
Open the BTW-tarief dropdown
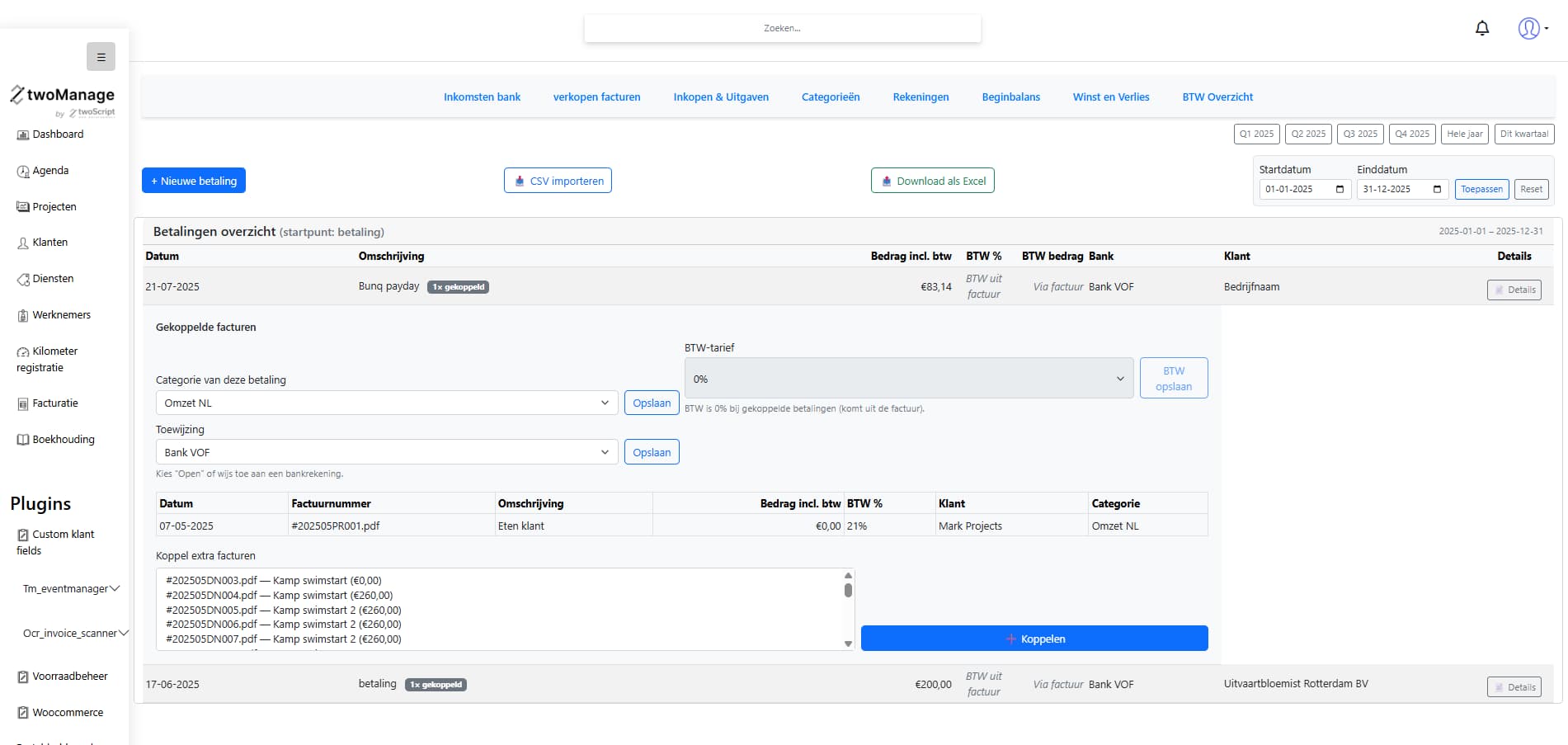pos(908,380)
